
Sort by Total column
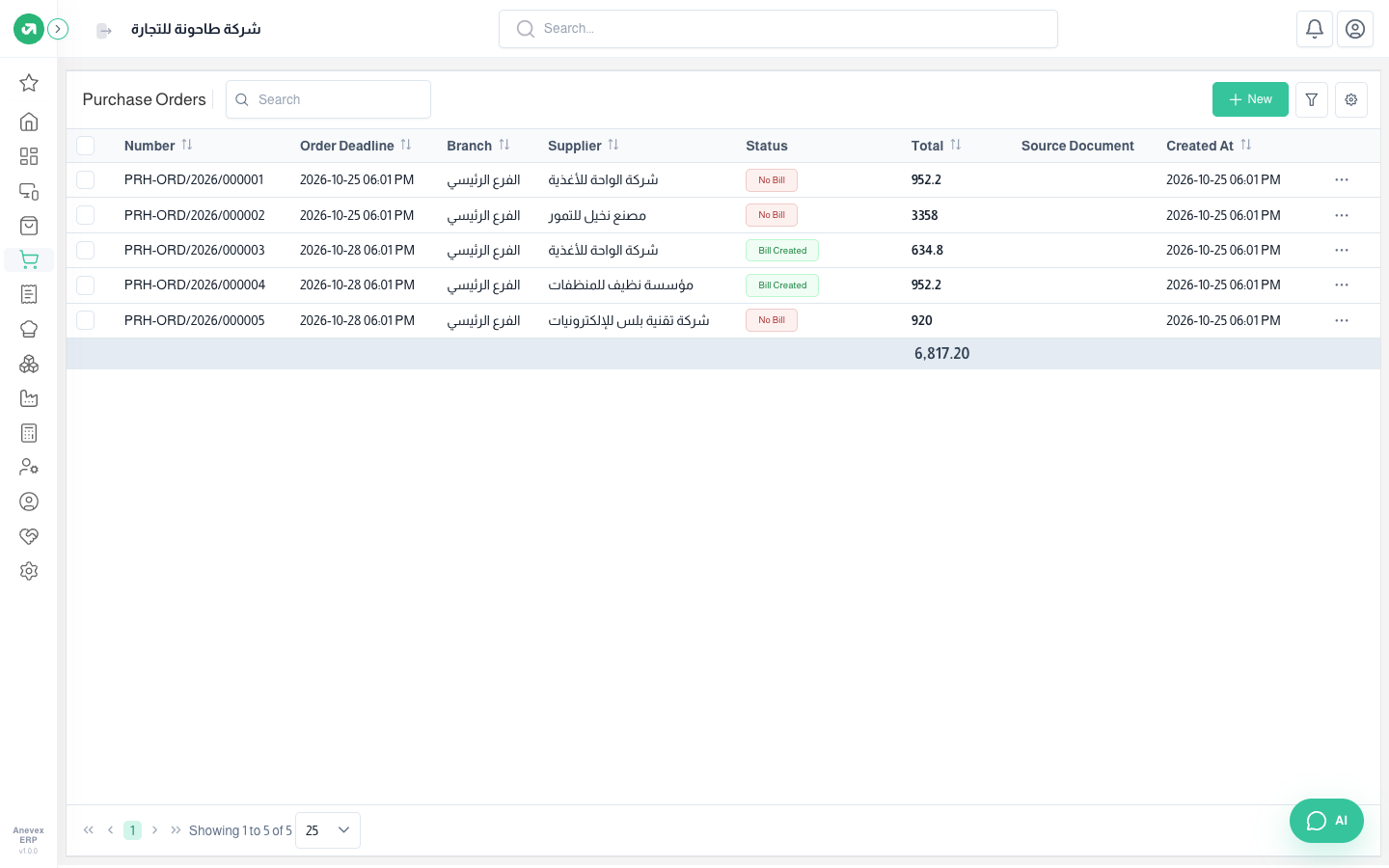956,145
